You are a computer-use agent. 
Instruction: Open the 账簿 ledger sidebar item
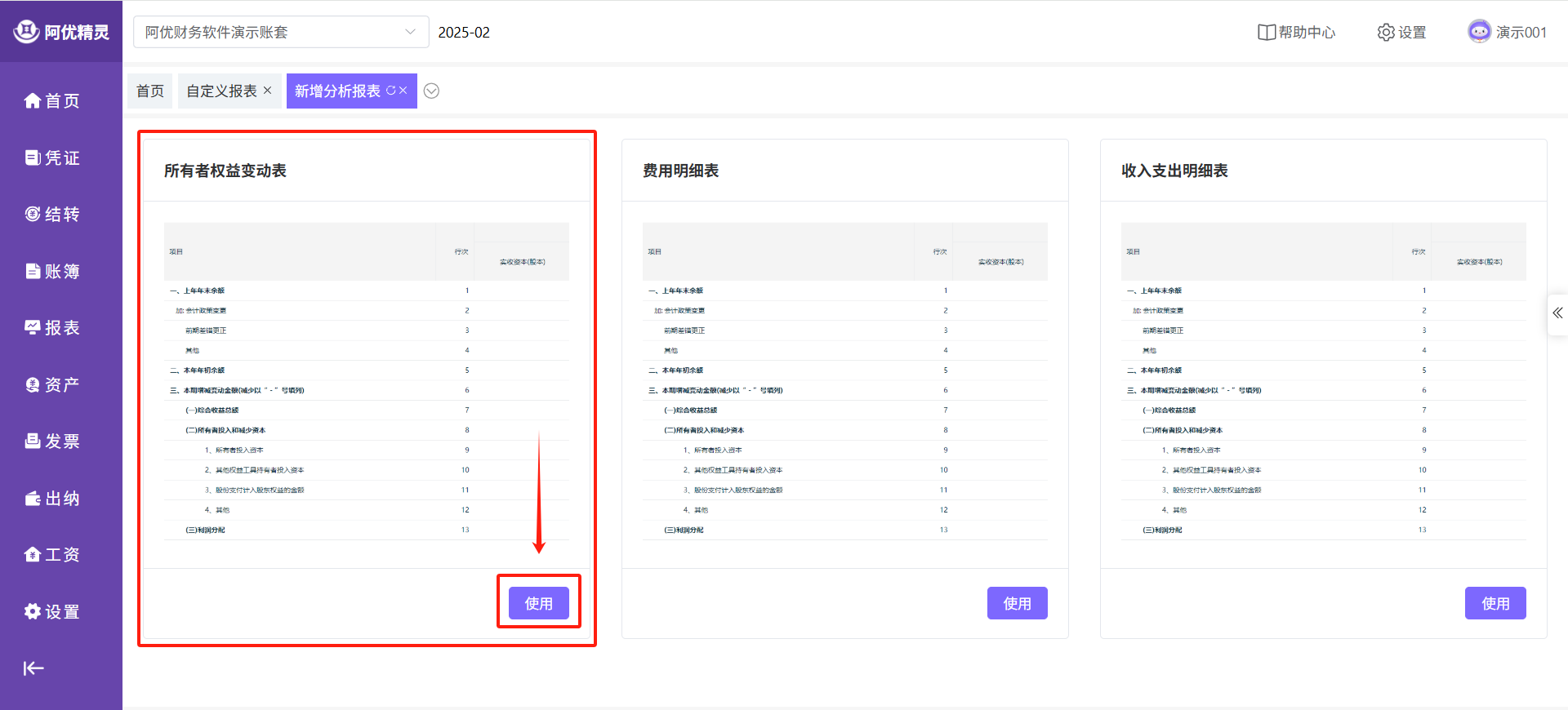pos(52,271)
